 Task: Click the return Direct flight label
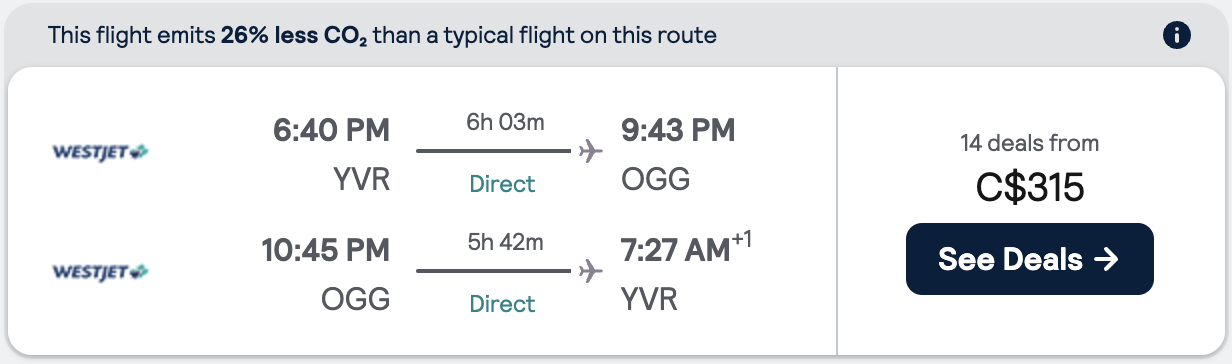pos(503,303)
